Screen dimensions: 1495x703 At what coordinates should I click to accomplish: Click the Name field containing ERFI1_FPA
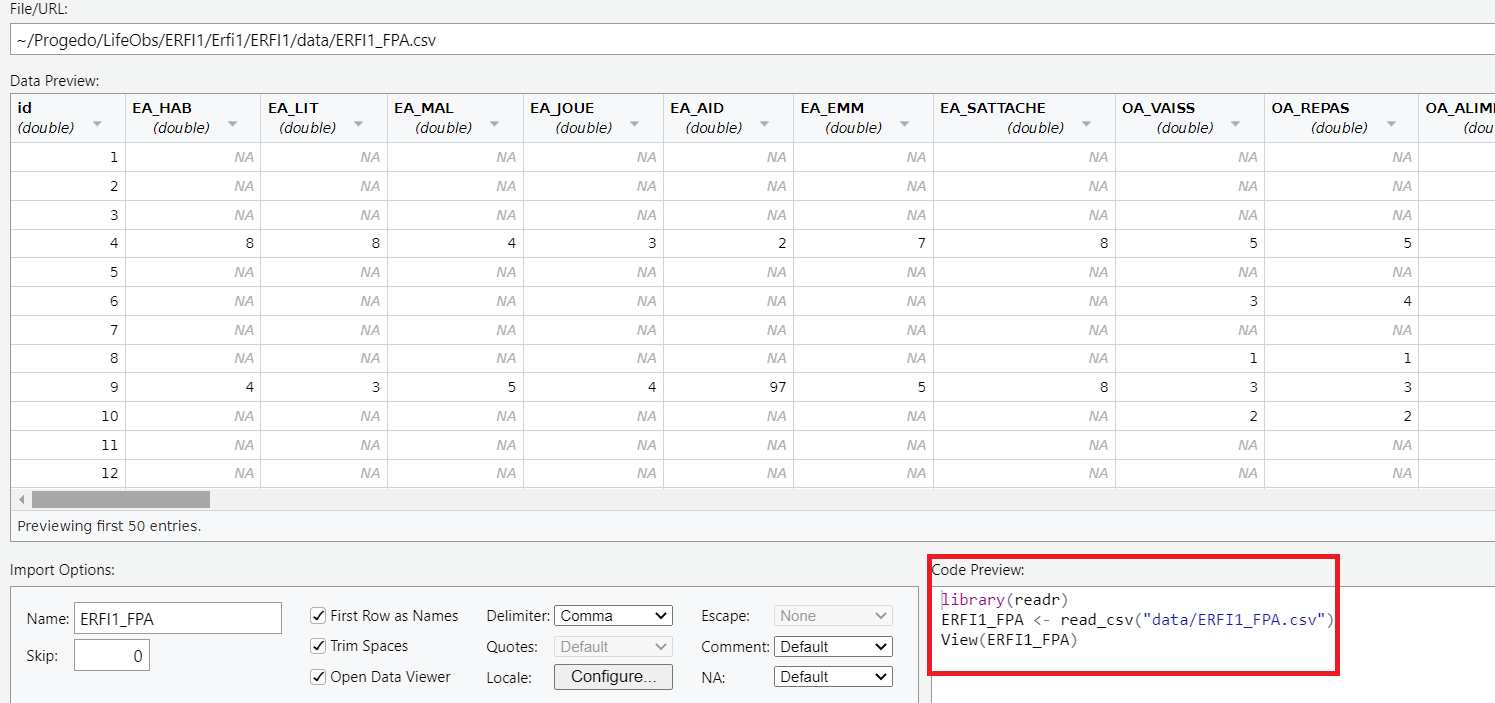coord(177,618)
